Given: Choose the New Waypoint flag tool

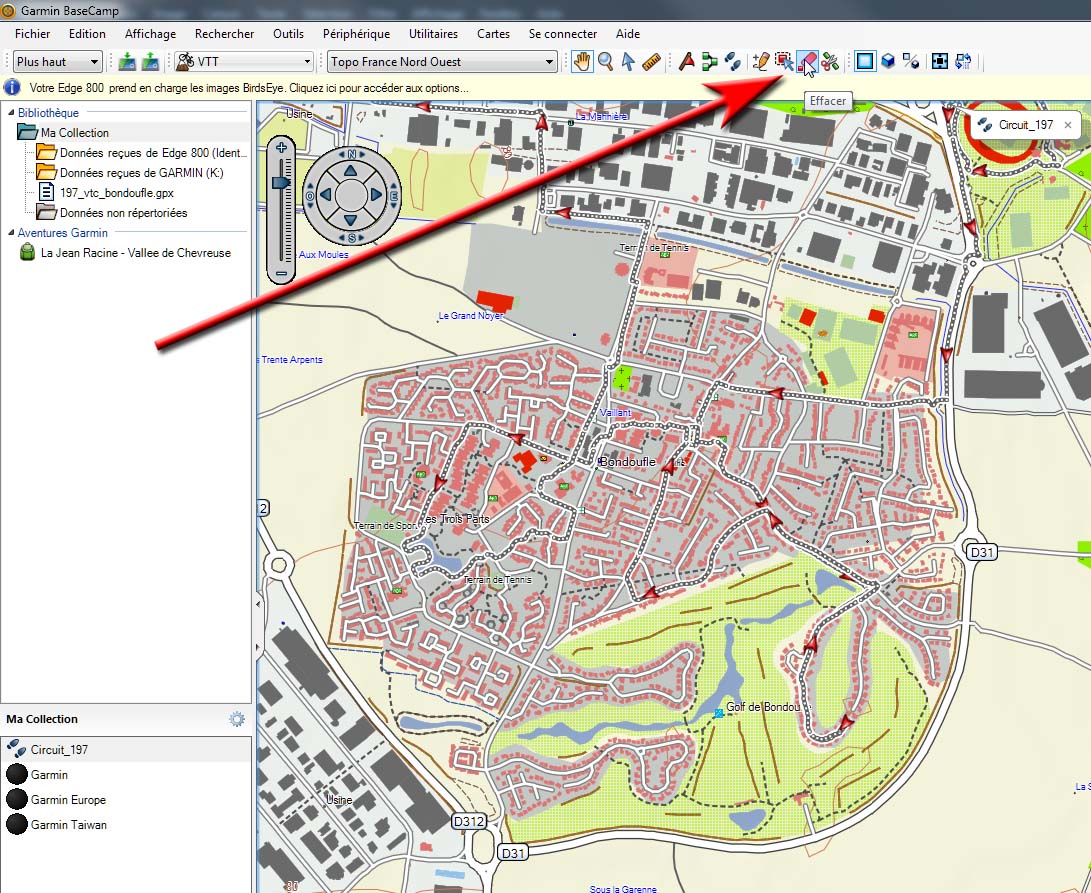Looking at the screenshot, I should (x=687, y=61).
